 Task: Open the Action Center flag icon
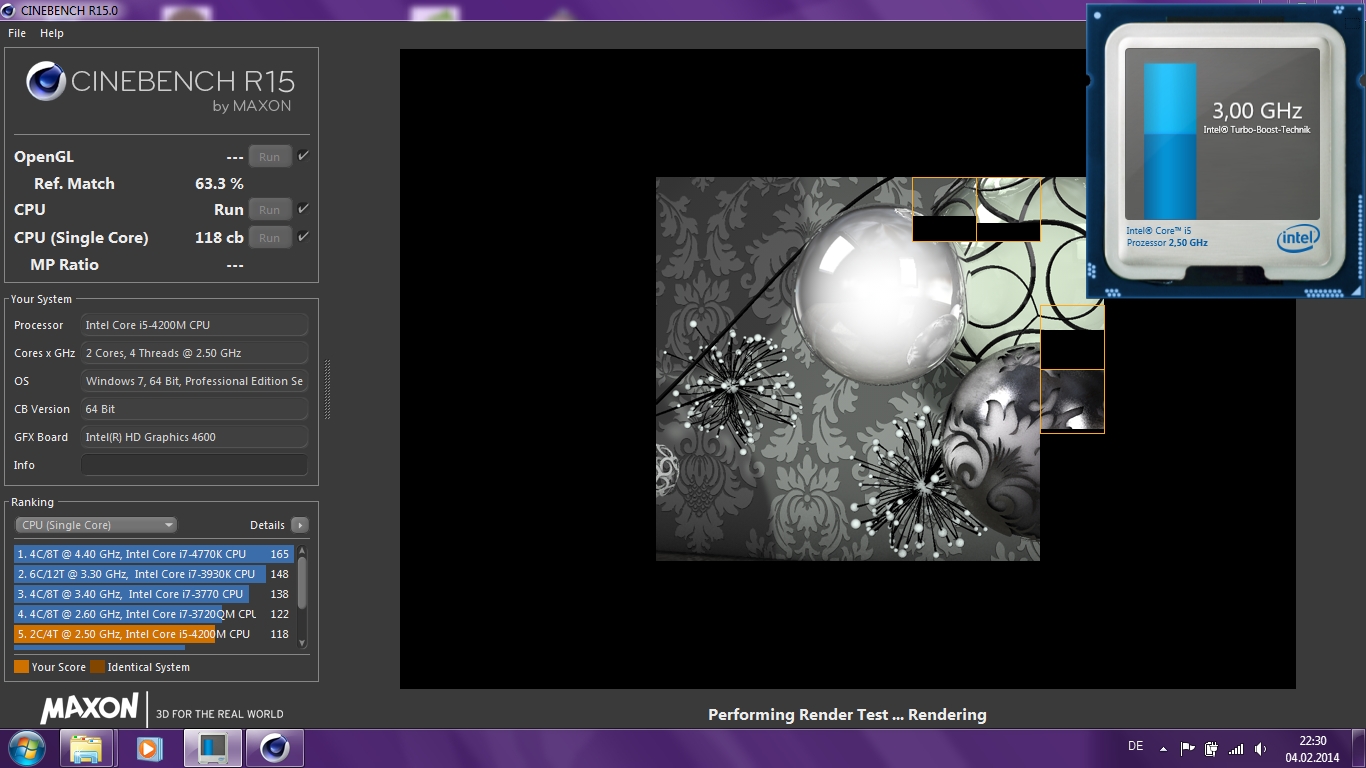(x=1188, y=748)
